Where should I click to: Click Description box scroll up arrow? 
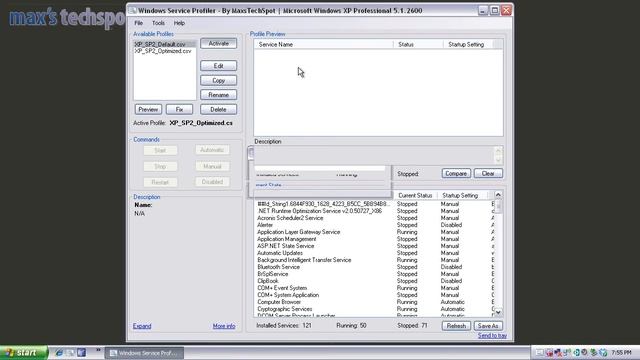pos(498,151)
